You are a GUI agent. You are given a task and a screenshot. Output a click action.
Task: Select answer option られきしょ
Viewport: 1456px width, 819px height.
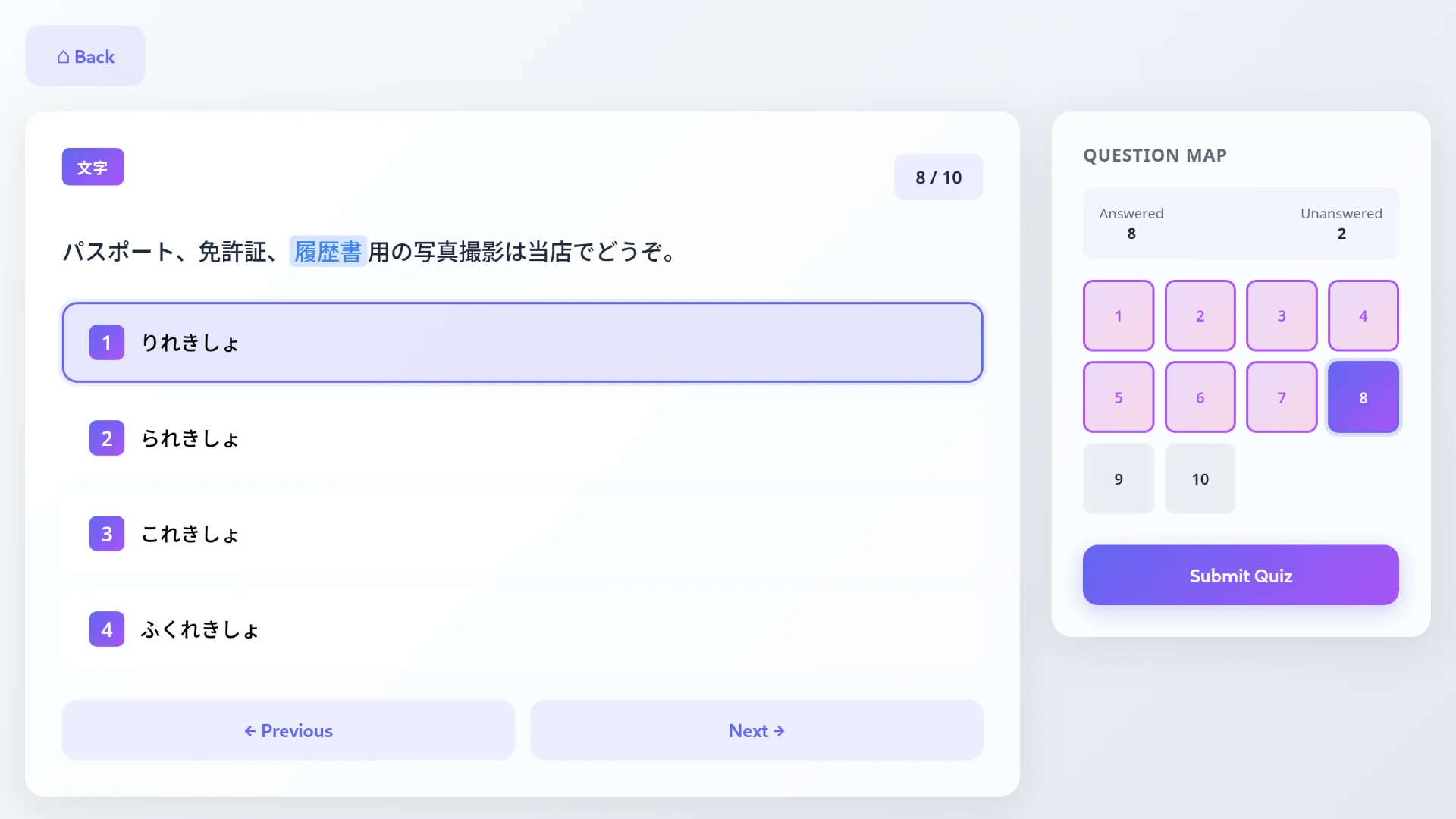tap(522, 438)
